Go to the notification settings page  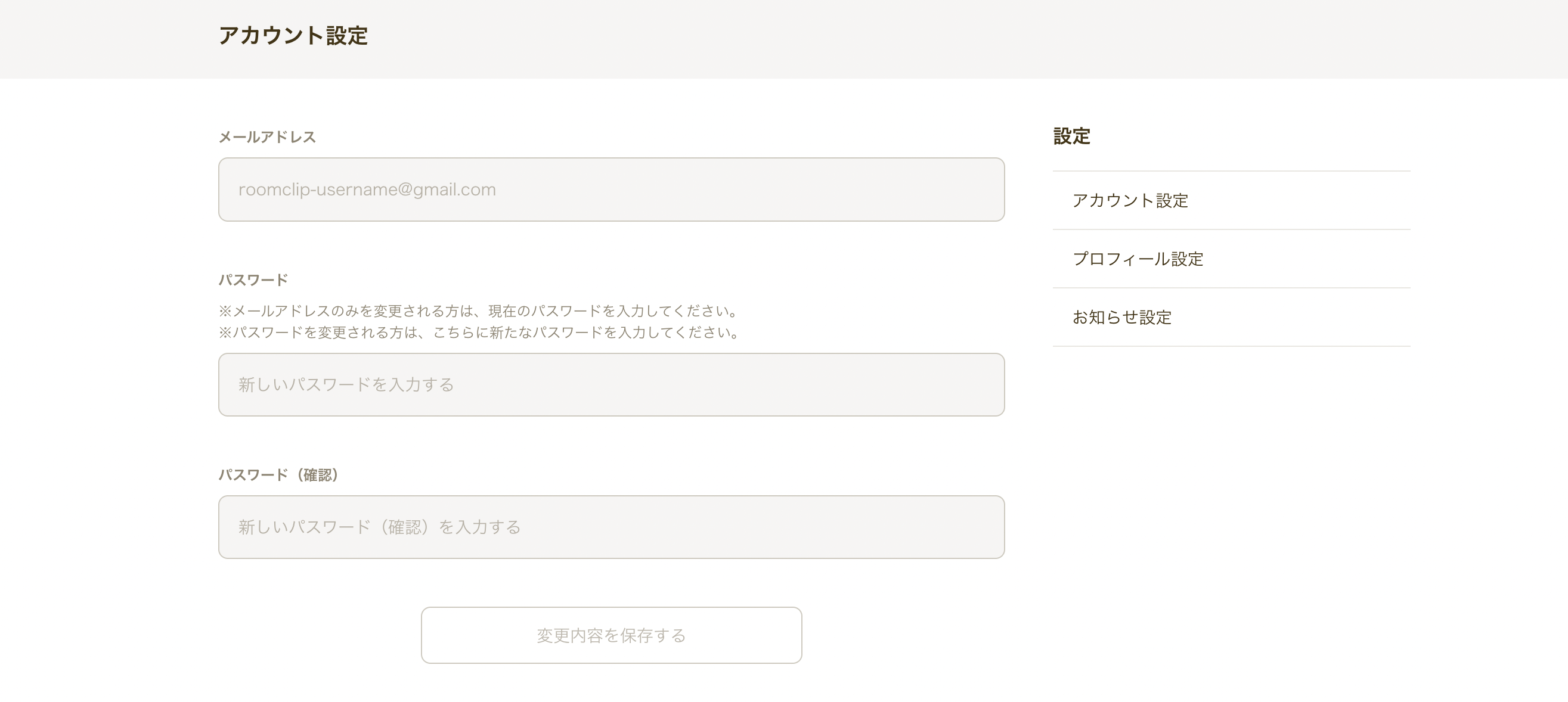click(x=1121, y=317)
